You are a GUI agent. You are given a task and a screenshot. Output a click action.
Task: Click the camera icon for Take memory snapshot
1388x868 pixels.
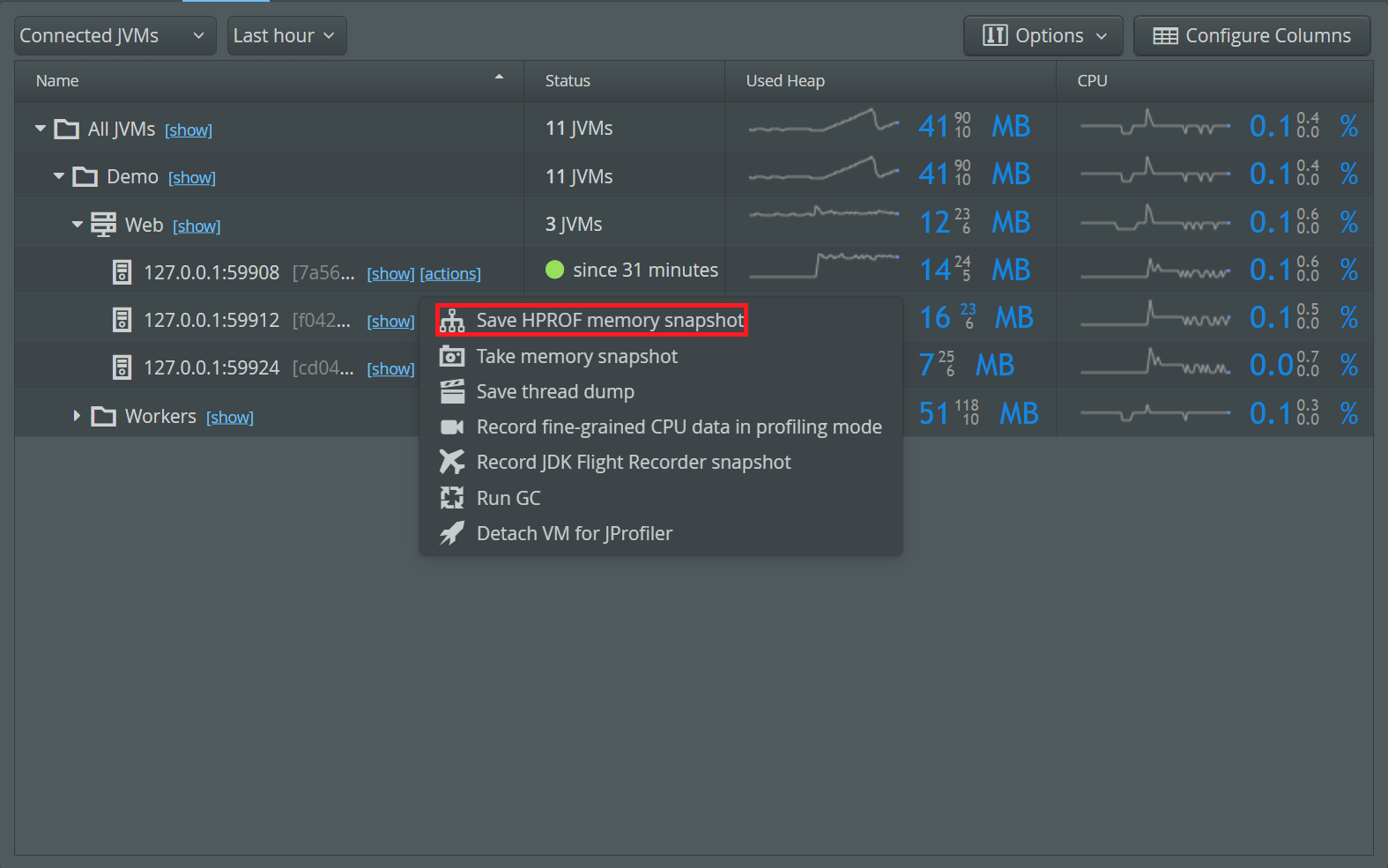[x=452, y=356]
